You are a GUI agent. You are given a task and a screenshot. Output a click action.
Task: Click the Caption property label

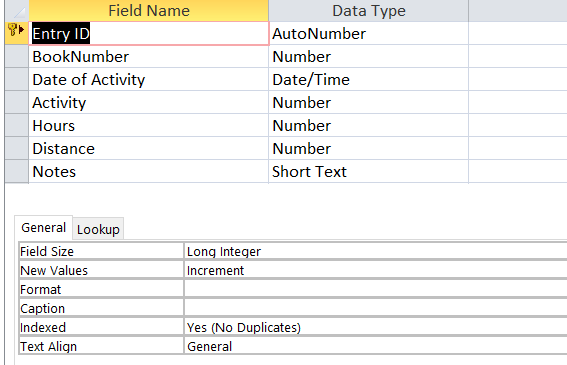click(101, 309)
